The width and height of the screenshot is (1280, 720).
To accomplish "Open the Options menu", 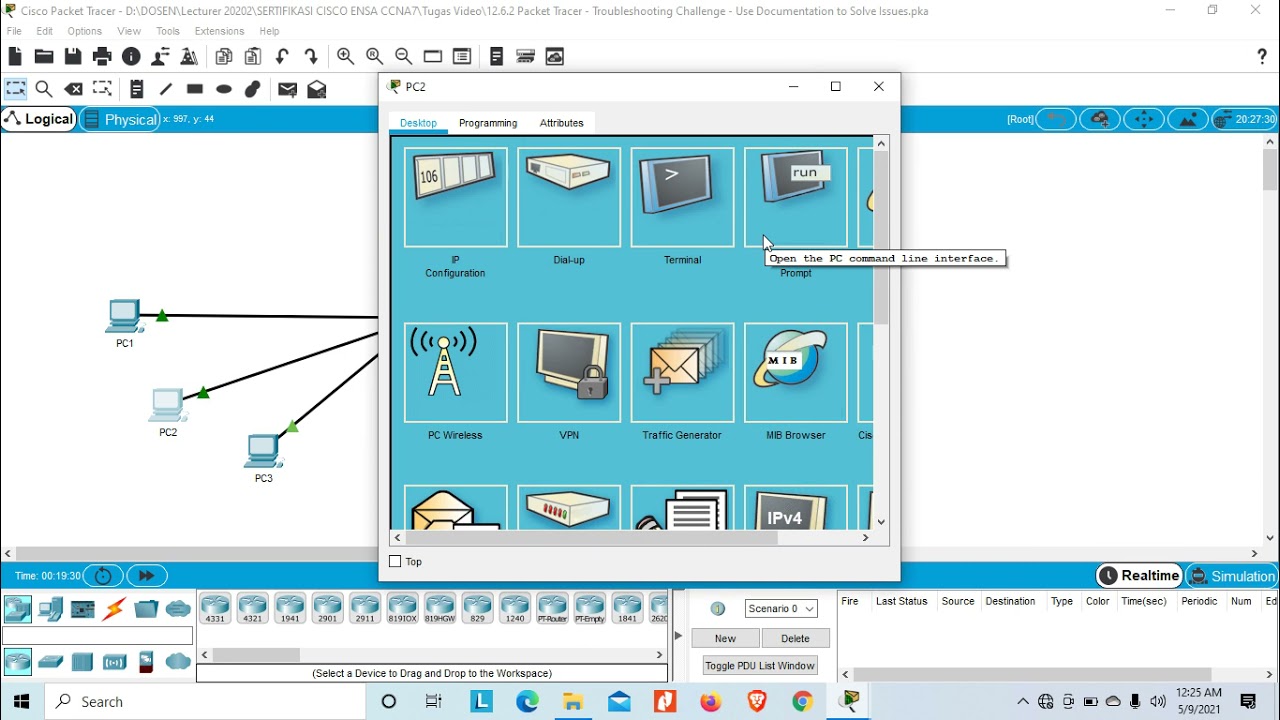I will tap(85, 31).
